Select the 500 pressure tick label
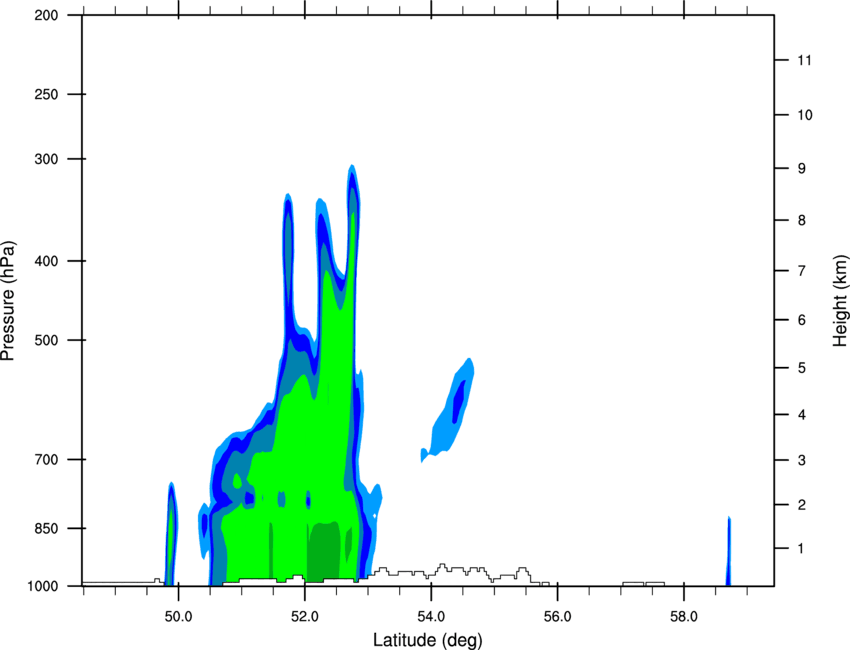Screen dimensions: 850x650 [46, 340]
